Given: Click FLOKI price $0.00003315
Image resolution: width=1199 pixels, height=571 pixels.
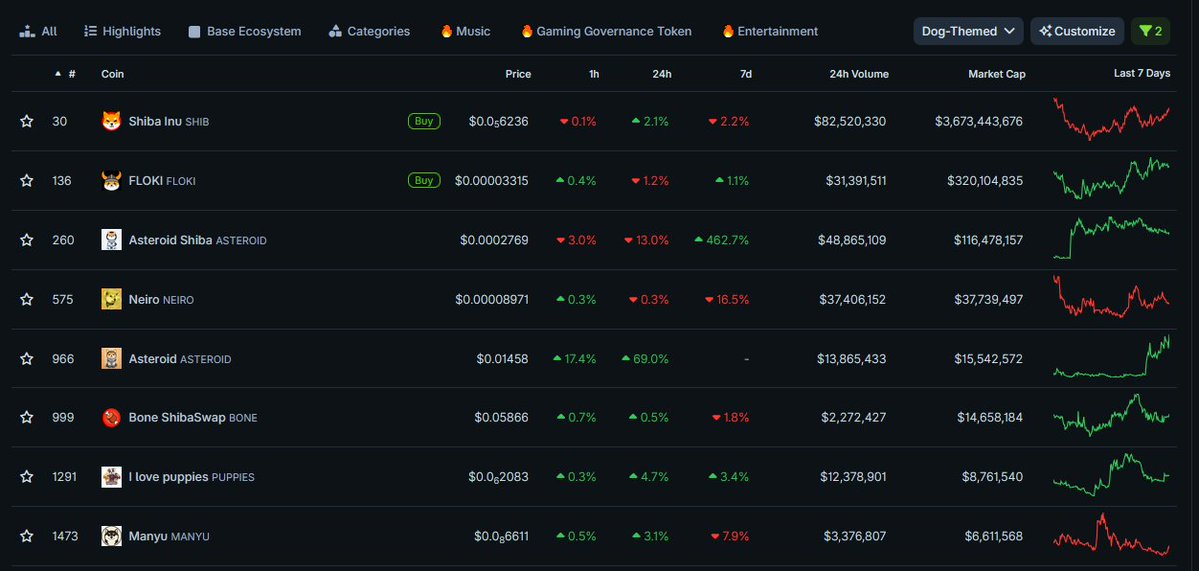Looking at the screenshot, I should (x=491, y=181).
